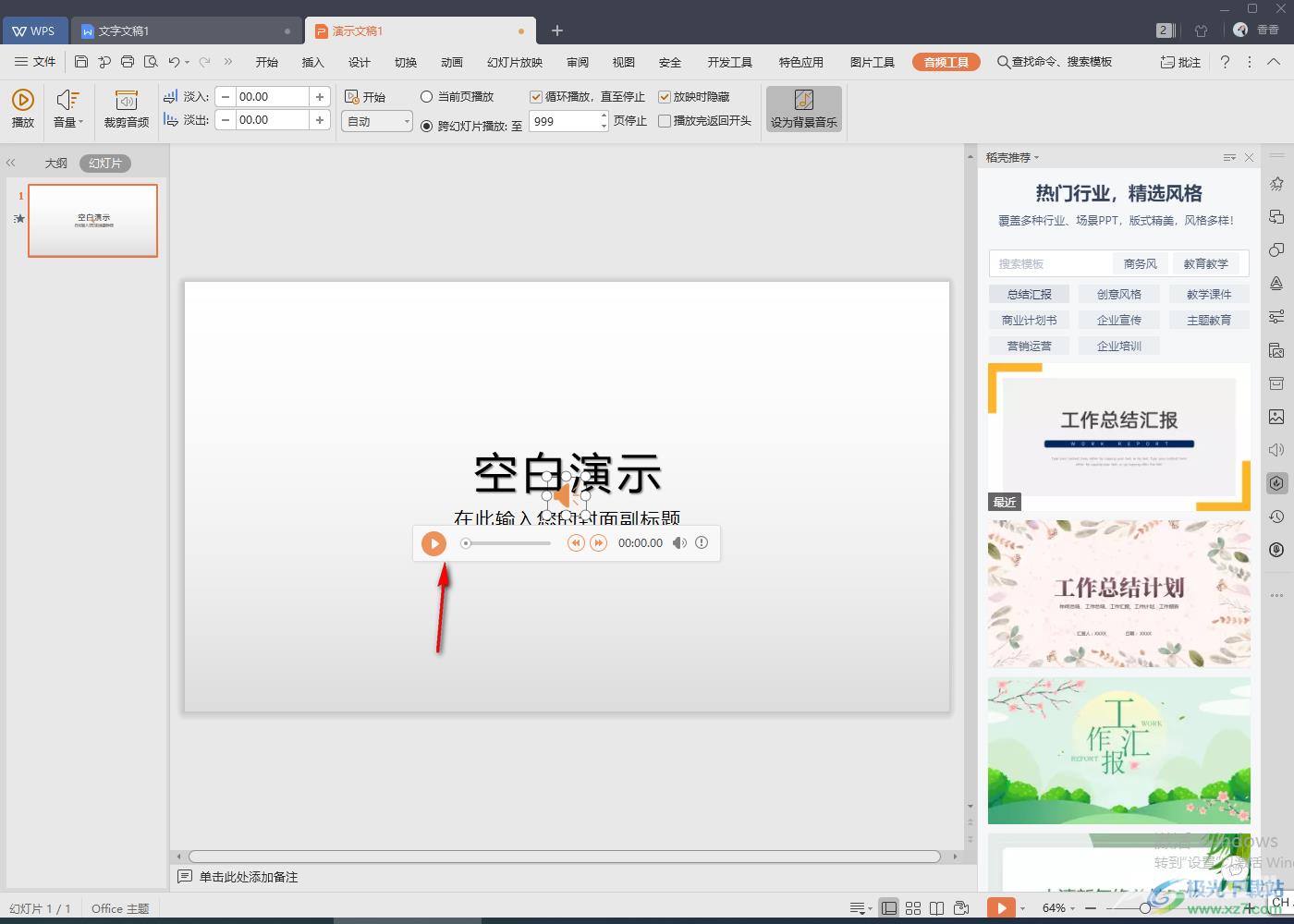
Task: Toggle loop playback until stopped checkbox
Action: [x=536, y=96]
